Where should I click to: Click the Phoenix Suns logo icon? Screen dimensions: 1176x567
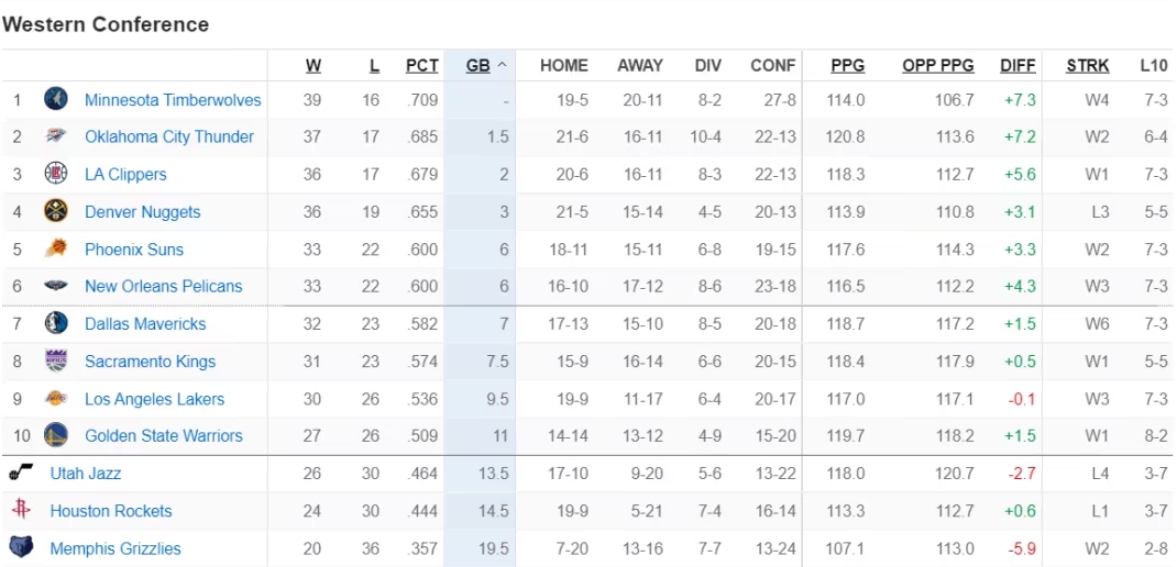(56, 249)
